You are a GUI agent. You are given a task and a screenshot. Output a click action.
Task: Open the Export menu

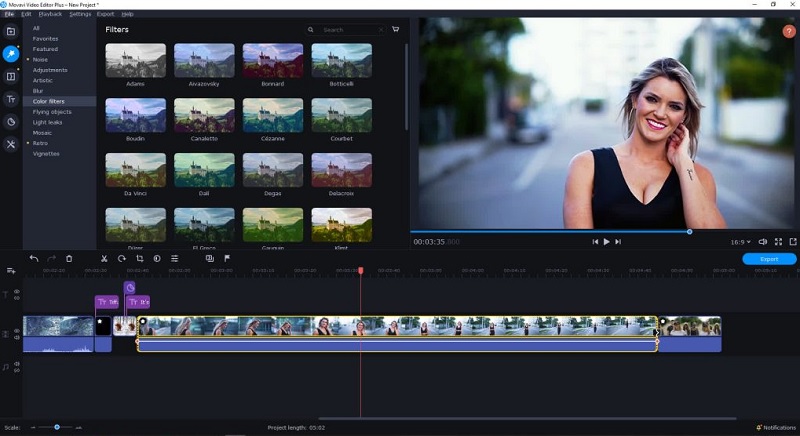(106, 14)
